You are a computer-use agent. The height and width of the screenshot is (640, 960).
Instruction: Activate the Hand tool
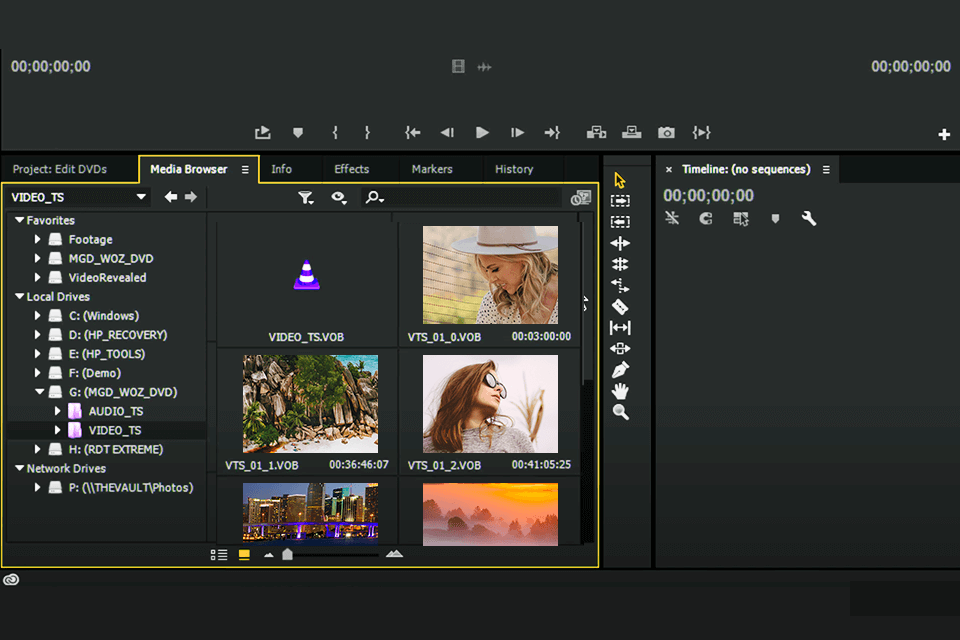(620, 391)
